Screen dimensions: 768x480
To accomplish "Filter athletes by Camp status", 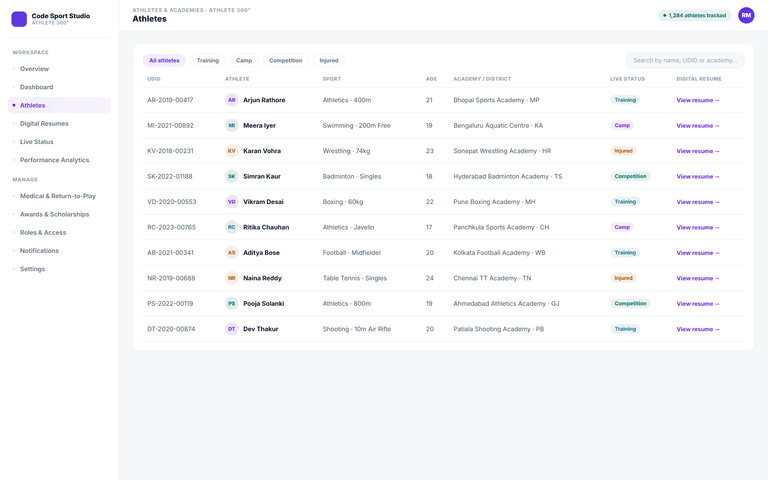I will coord(244,60).
